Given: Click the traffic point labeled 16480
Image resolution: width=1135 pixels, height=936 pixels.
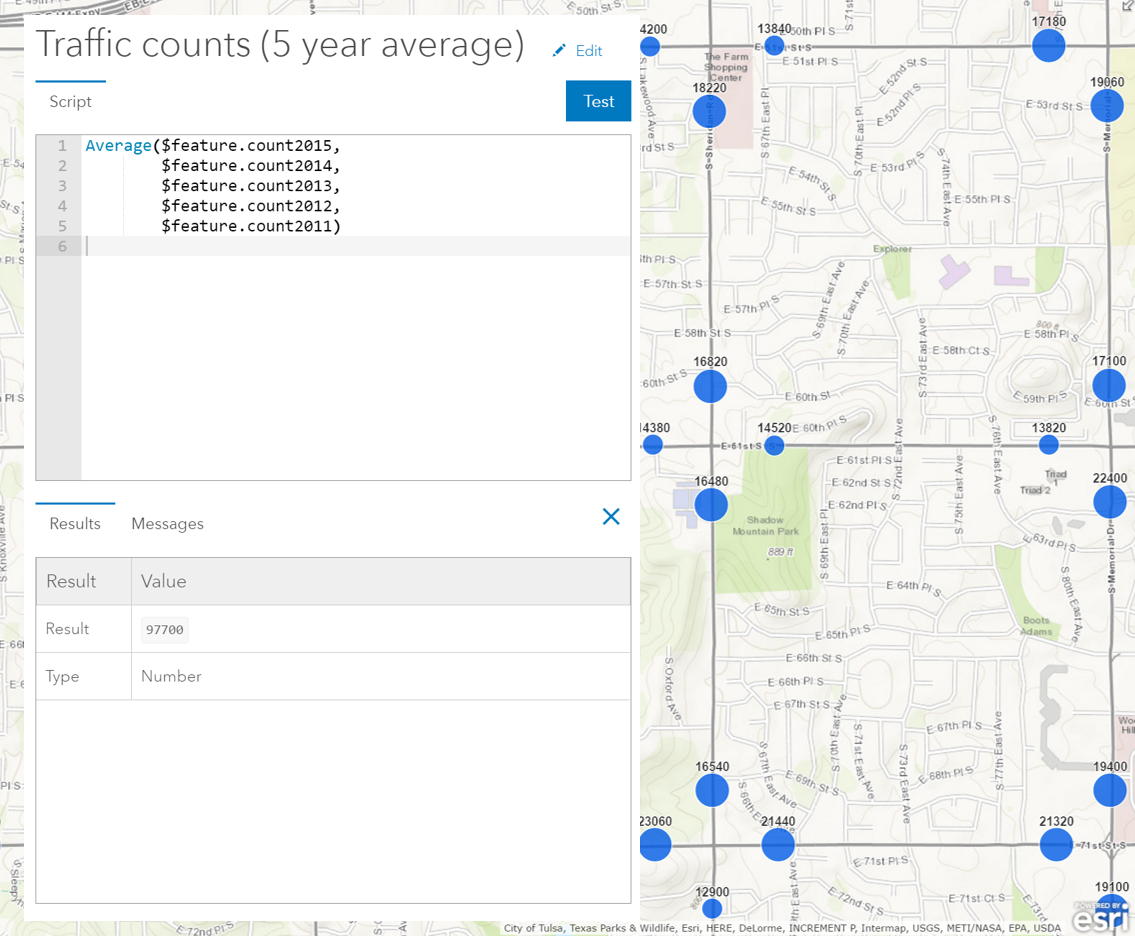Looking at the screenshot, I should [x=711, y=505].
